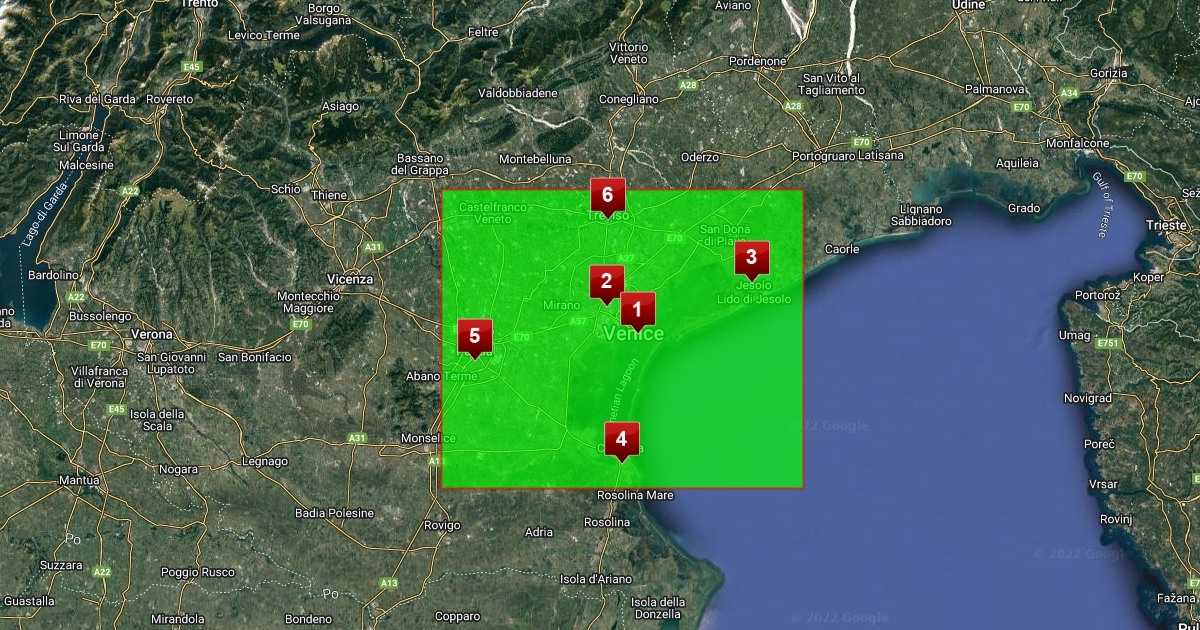Screen dimensions: 1200x630
Task: Click the Rovigo city label
Action: point(442,525)
